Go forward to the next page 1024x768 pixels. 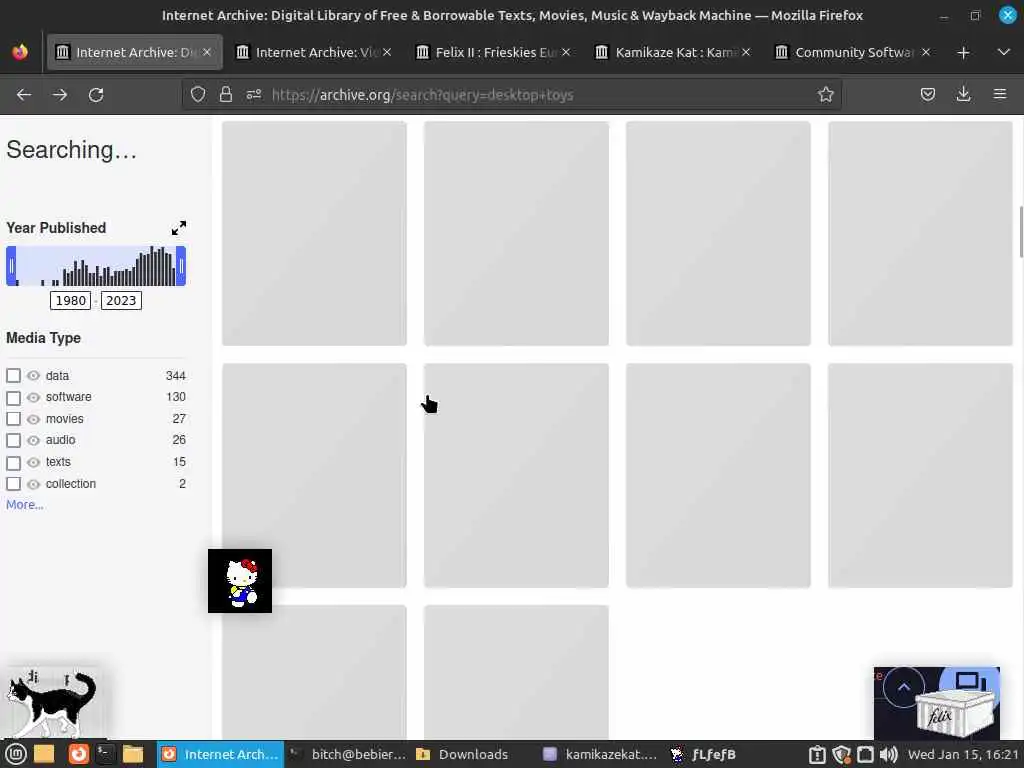[60, 95]
